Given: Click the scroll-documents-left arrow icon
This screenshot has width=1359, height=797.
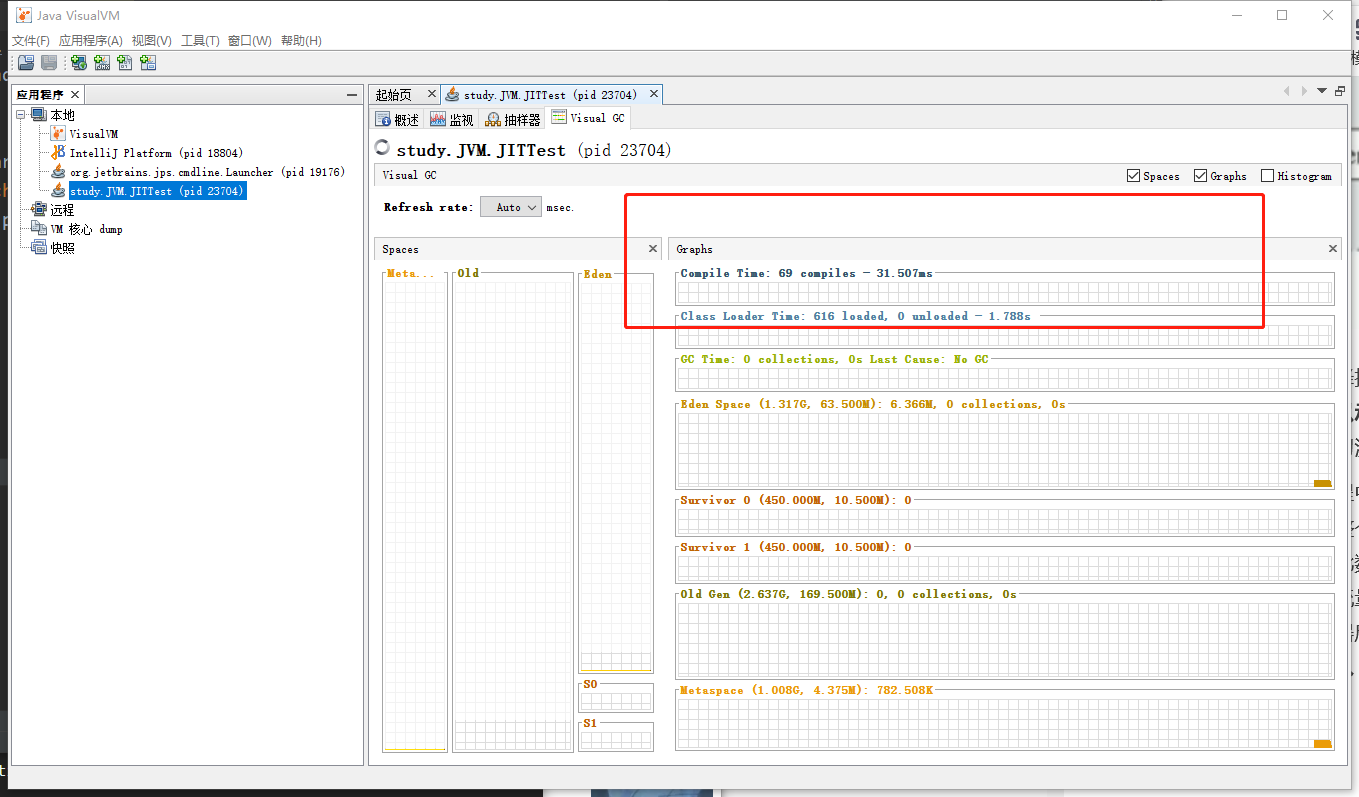Looking at the screenshot, I should pyautogui.click(x=1287, y=91).
